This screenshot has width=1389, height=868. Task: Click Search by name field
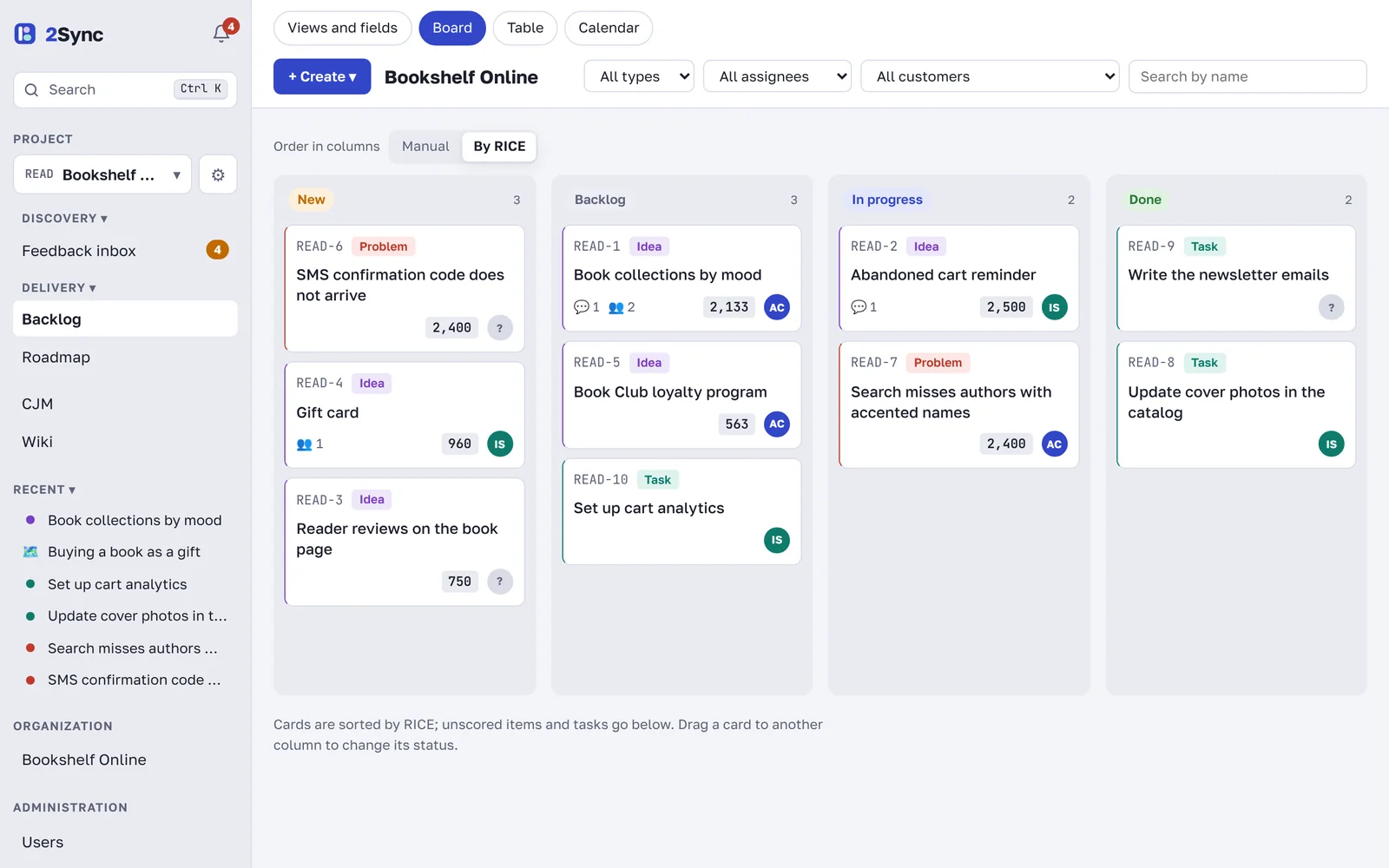click(x=1247, y=76)
